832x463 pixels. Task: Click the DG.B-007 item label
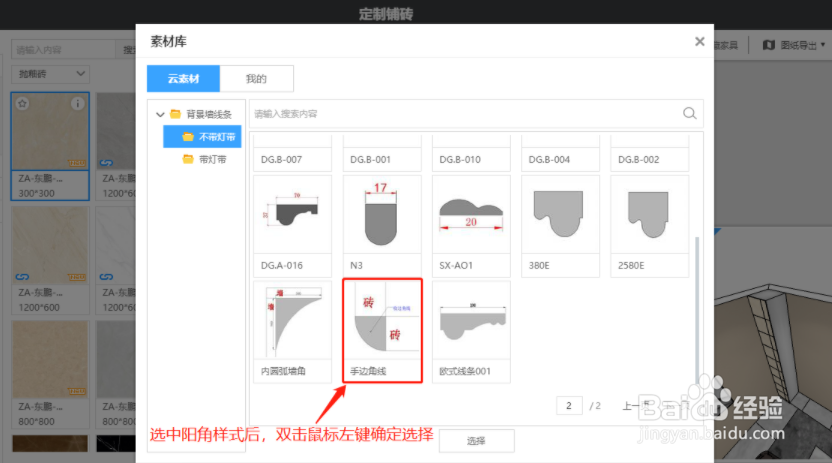pos(281,159)
